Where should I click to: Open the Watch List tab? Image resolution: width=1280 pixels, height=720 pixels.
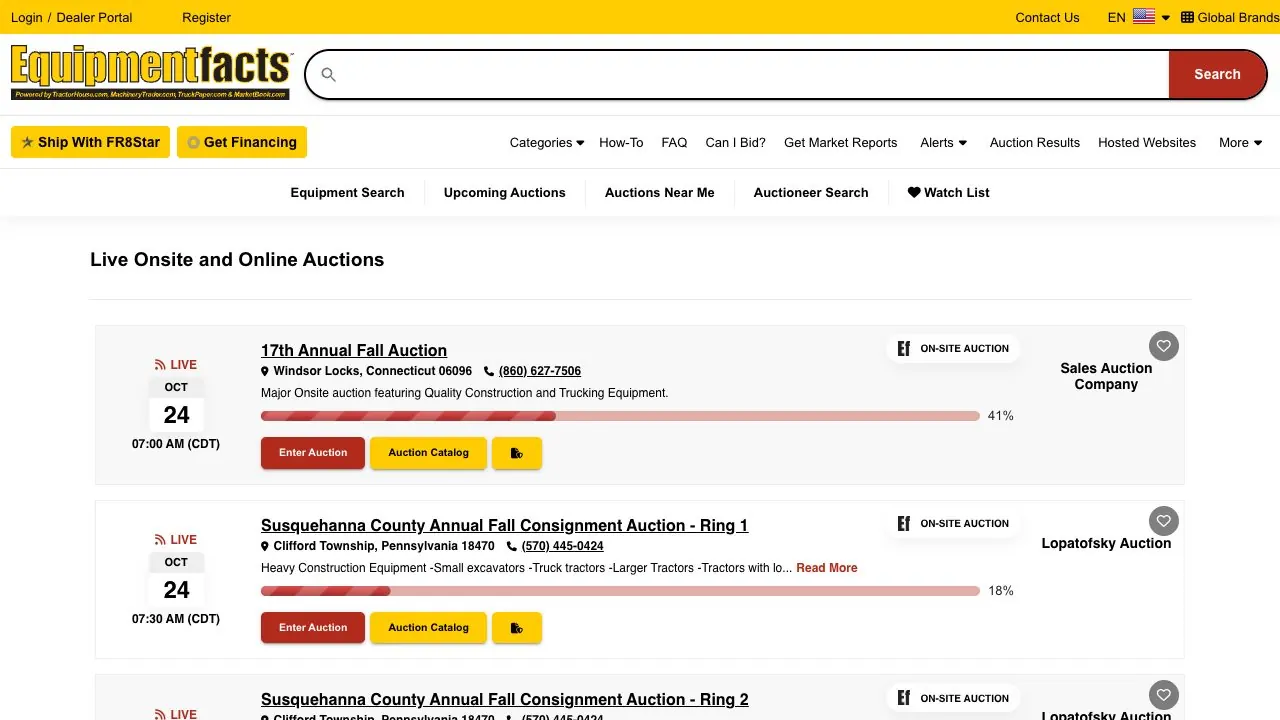point(949,193)
